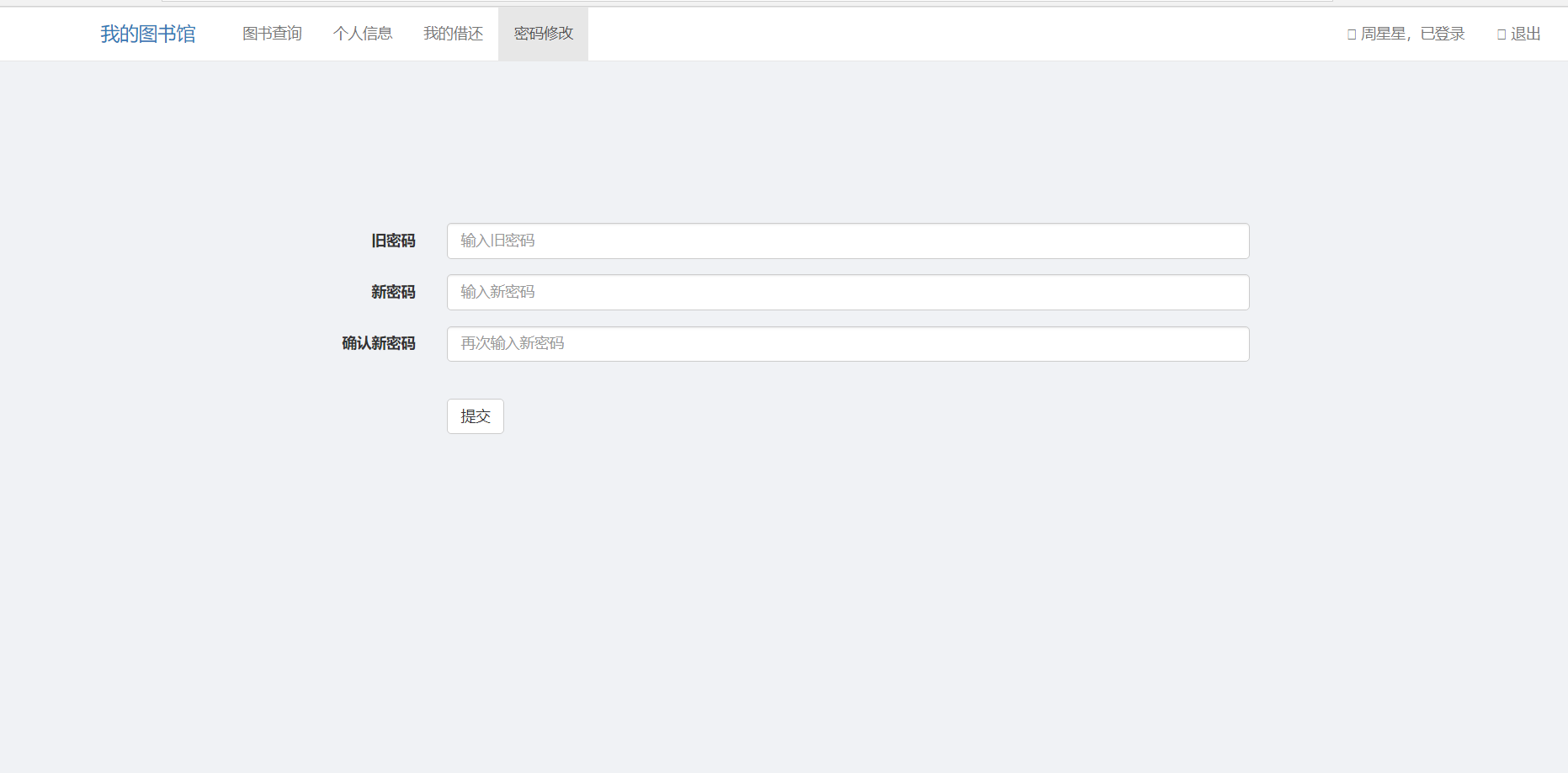Click the 旧密码 label
The width and height of the screenshot is (1568, 773).
(x=393, y=241)
